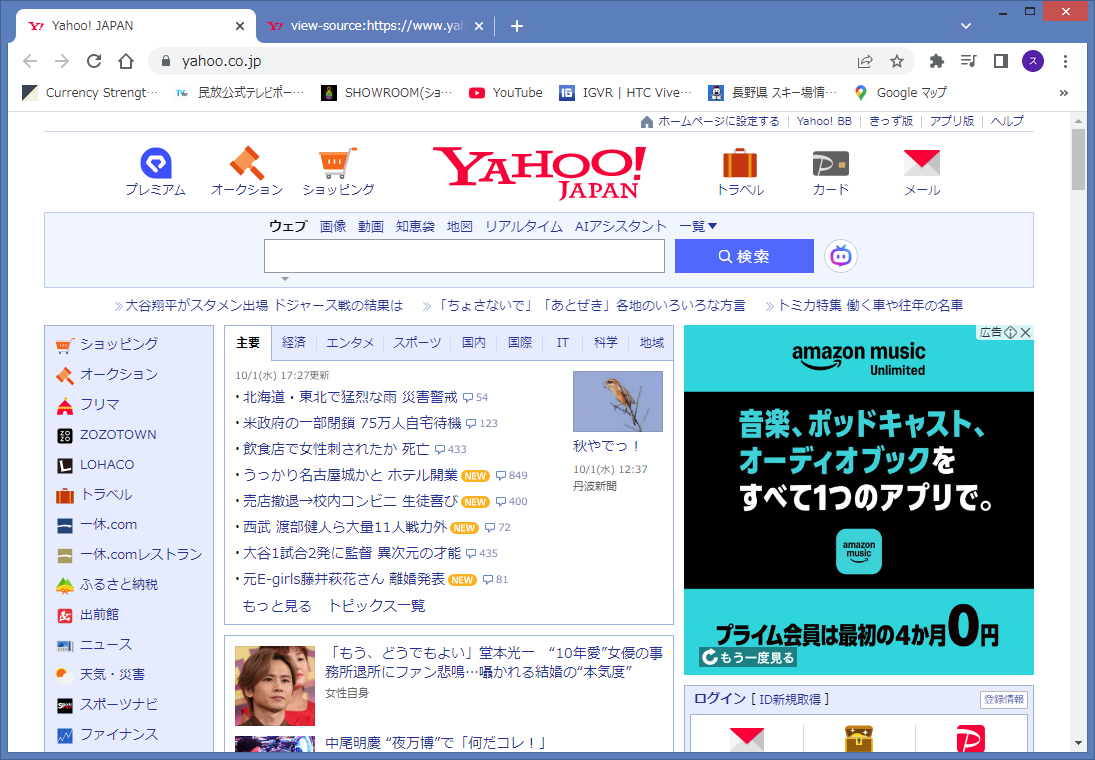Image resolution: width=1095 pixels, height=760 pixels.
Task: Switch to the 経済 news tab
Action: 294,343
